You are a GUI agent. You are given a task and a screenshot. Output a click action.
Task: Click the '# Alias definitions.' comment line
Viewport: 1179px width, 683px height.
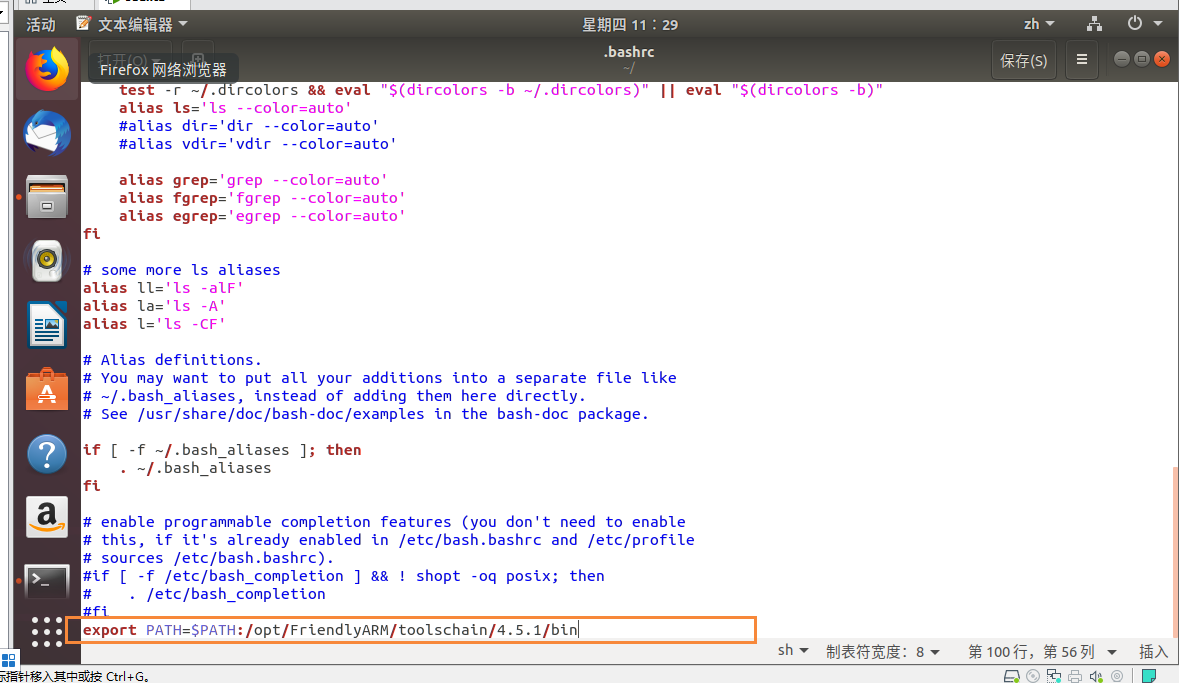172,360
